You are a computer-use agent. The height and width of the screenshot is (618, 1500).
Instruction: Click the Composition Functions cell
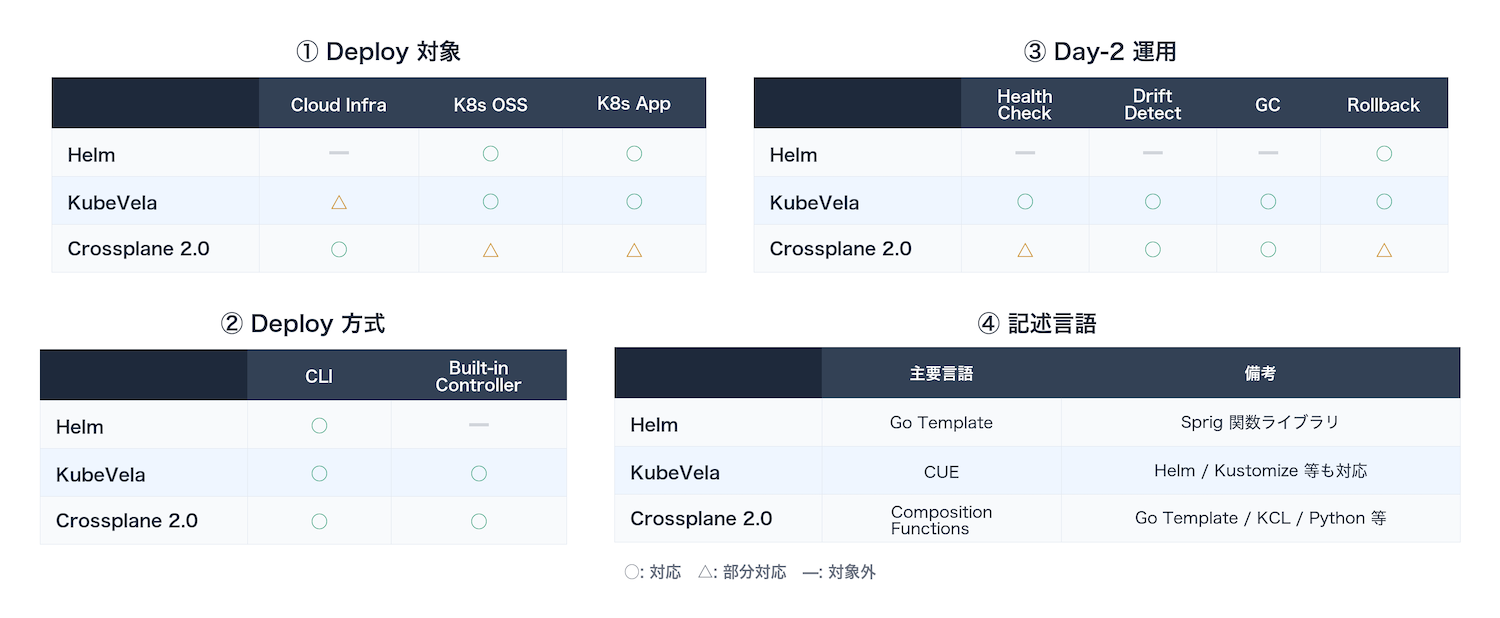941,520
